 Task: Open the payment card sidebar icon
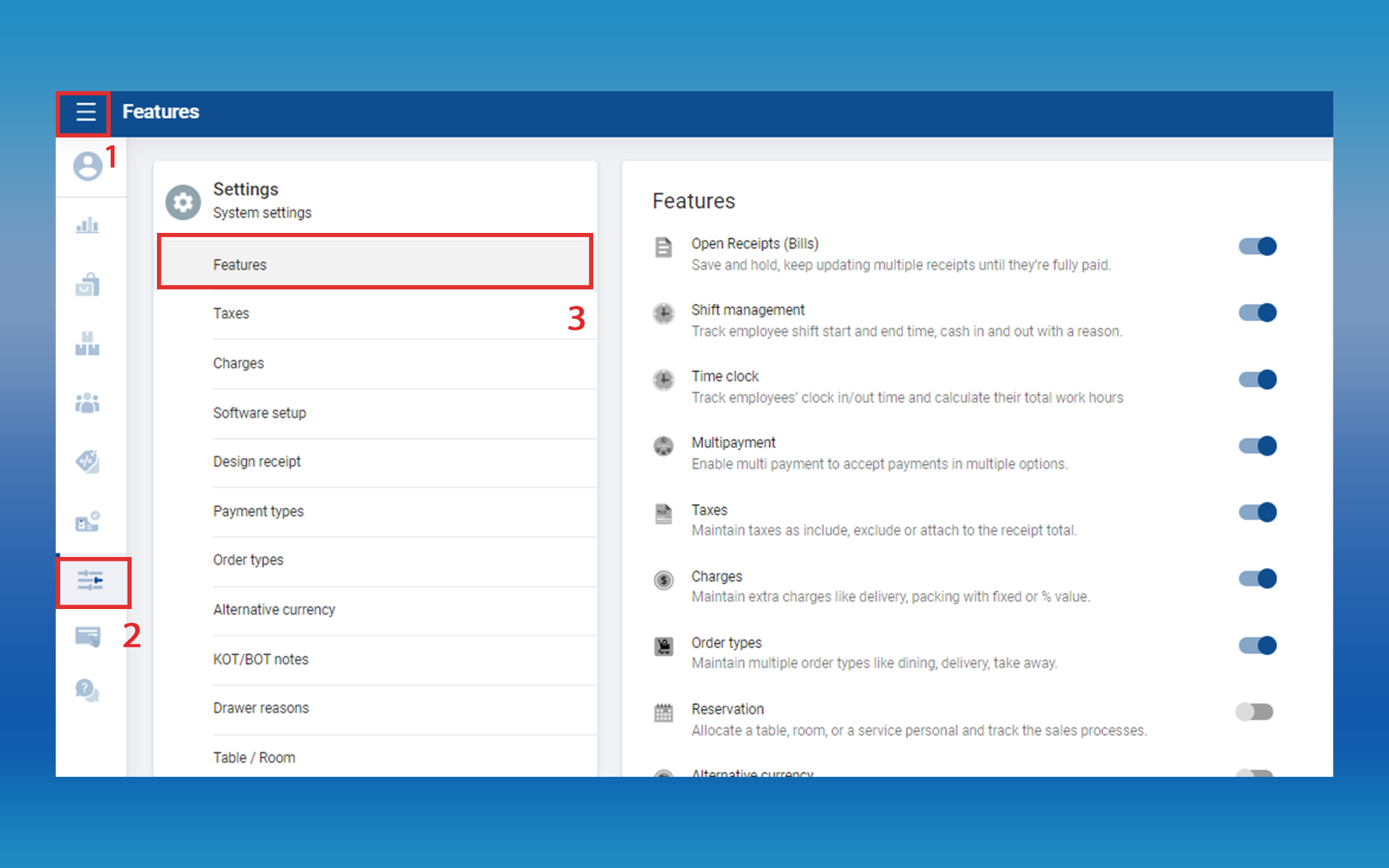[88, 637]
